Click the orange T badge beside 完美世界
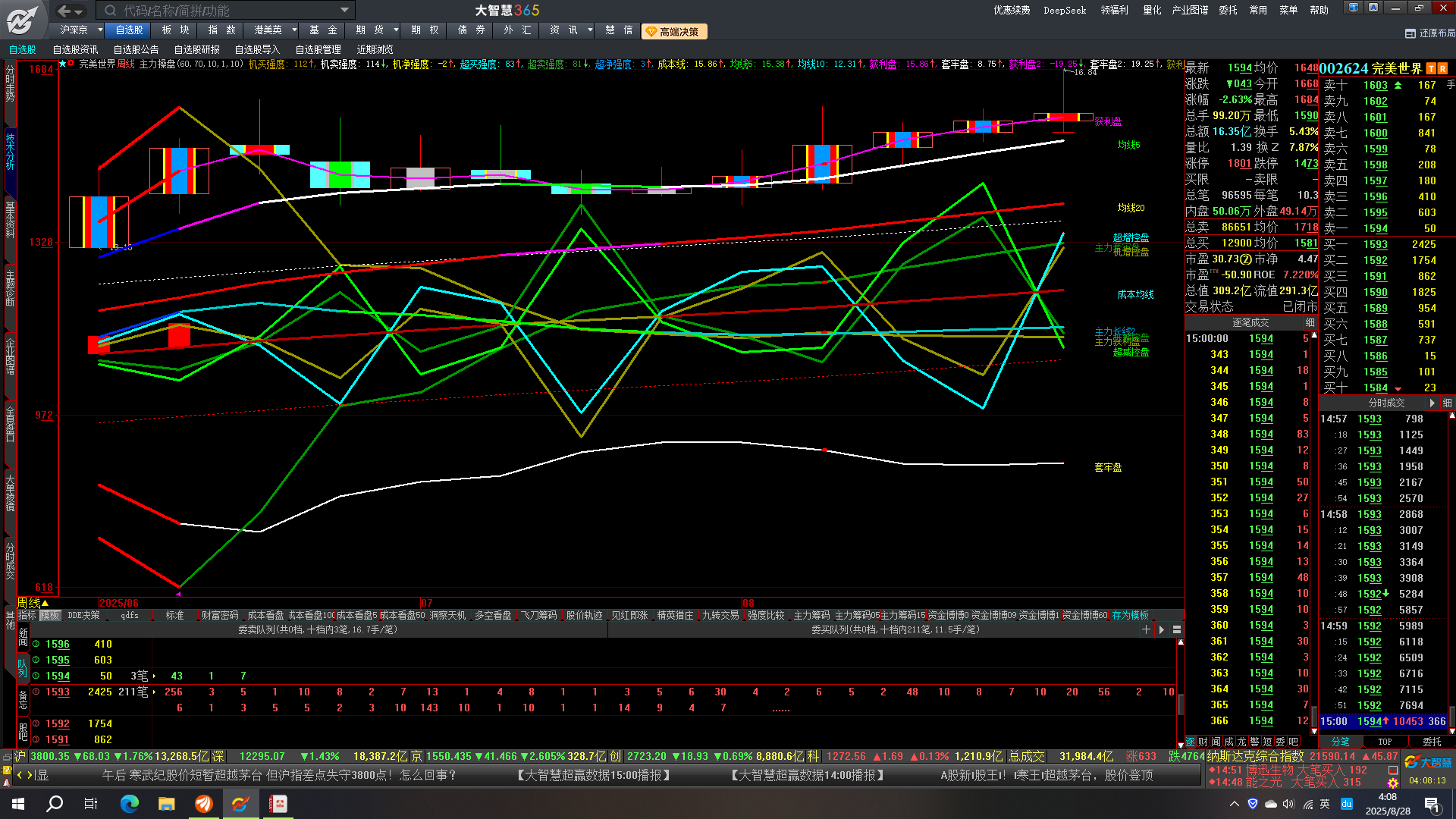The image size is (1456, 819). (1431, 68)
